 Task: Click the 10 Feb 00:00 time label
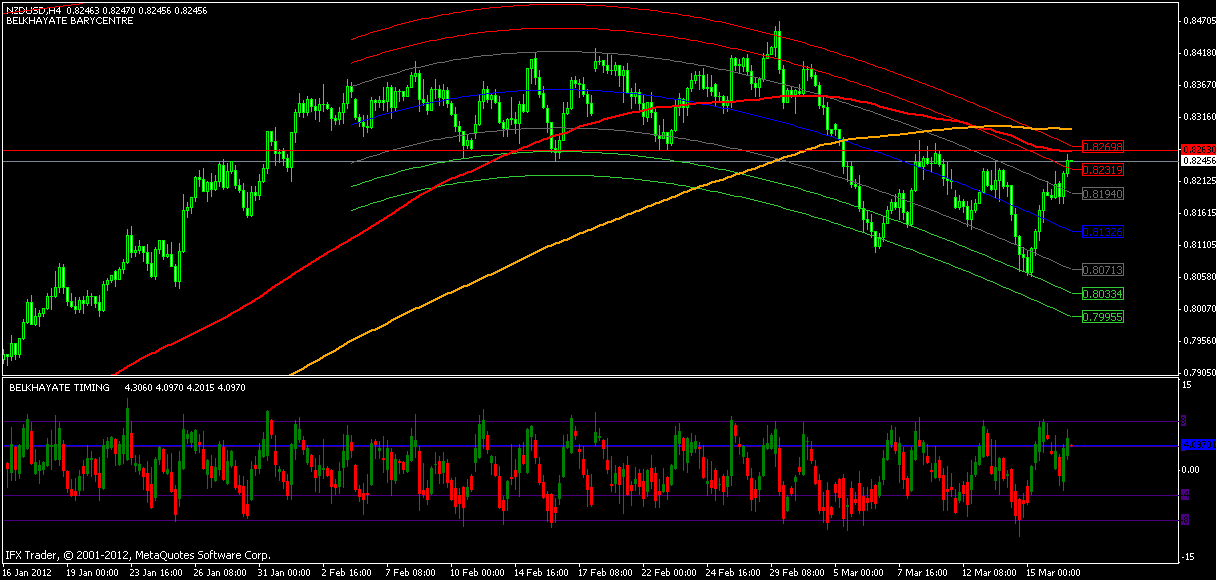477,573
